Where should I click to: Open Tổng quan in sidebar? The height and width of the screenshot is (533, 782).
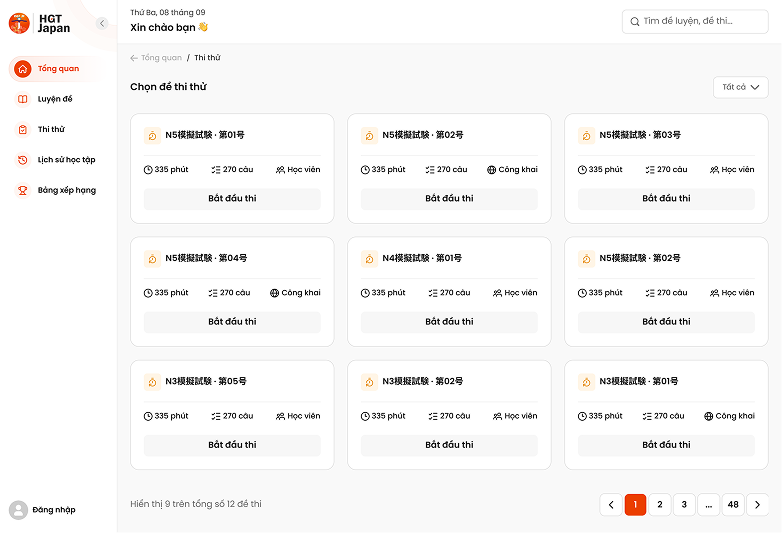click(57, 69)
